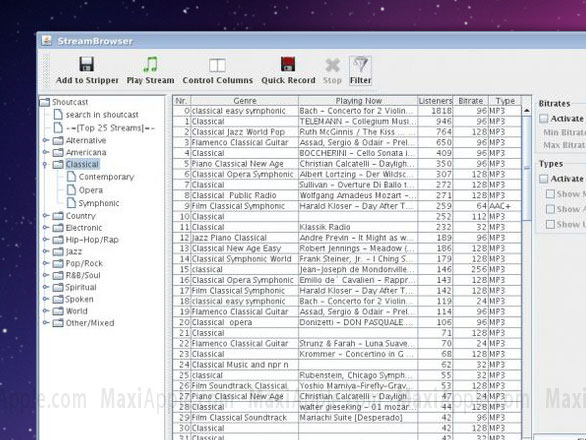Collapse the Classical tree node
The image size is (586, 440).
coord(45,164)
